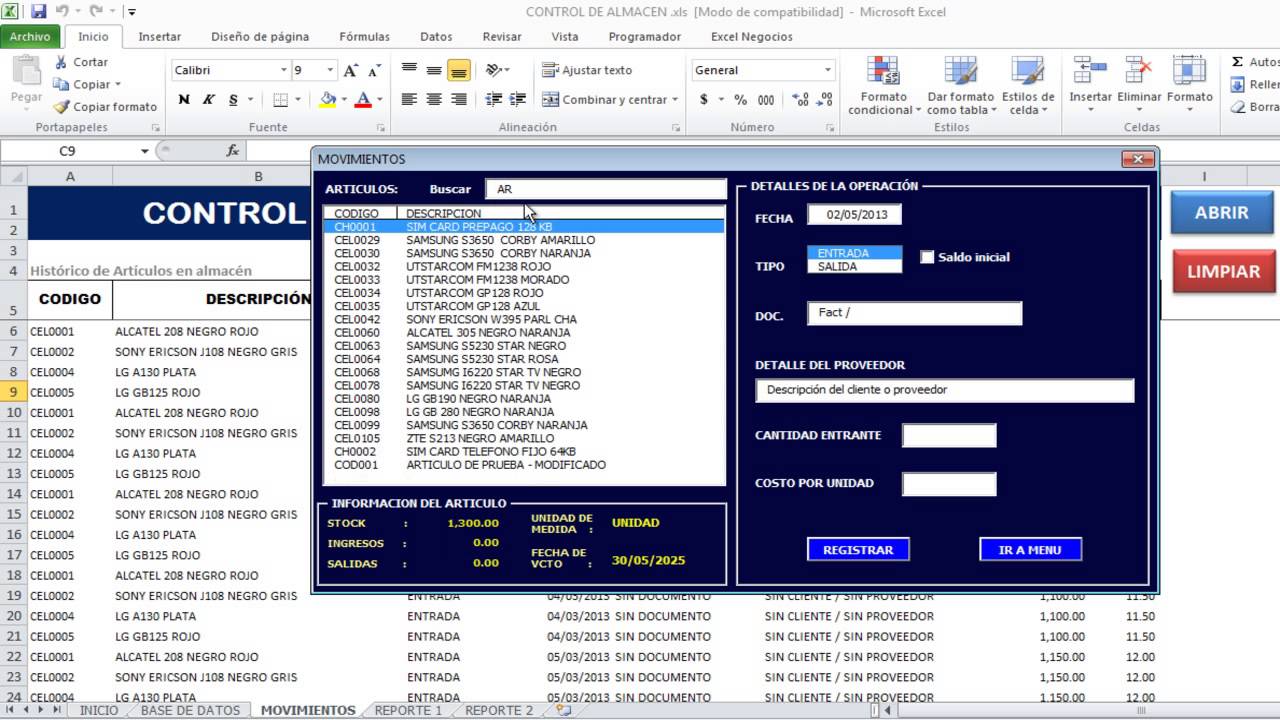Toggle bold N formatting

[184, 99]
